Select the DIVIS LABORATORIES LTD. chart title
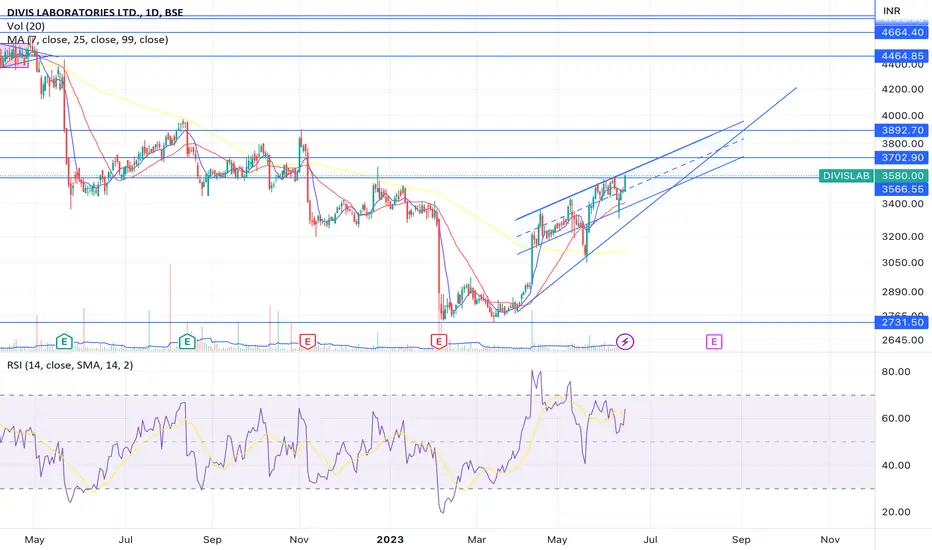Viewport: 932px width, 550px height. coord(95,12)
